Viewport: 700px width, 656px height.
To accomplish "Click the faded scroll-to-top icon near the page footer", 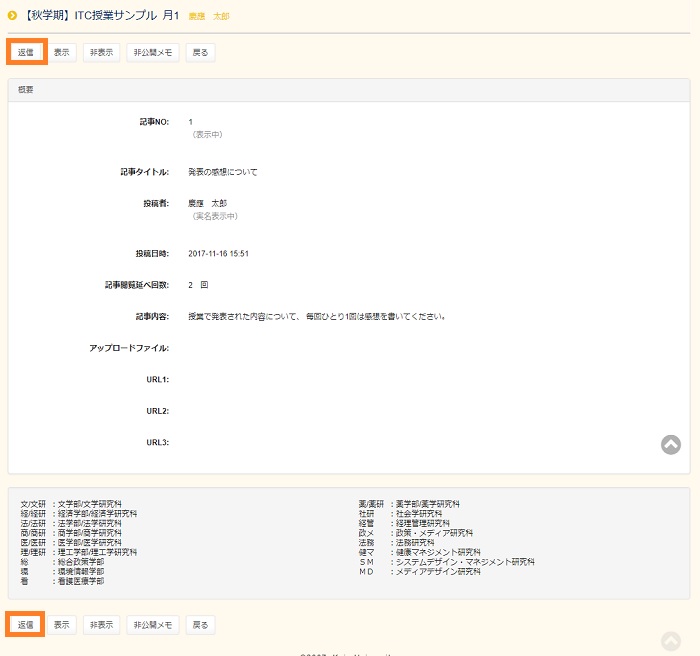I will tap(671, 641).
